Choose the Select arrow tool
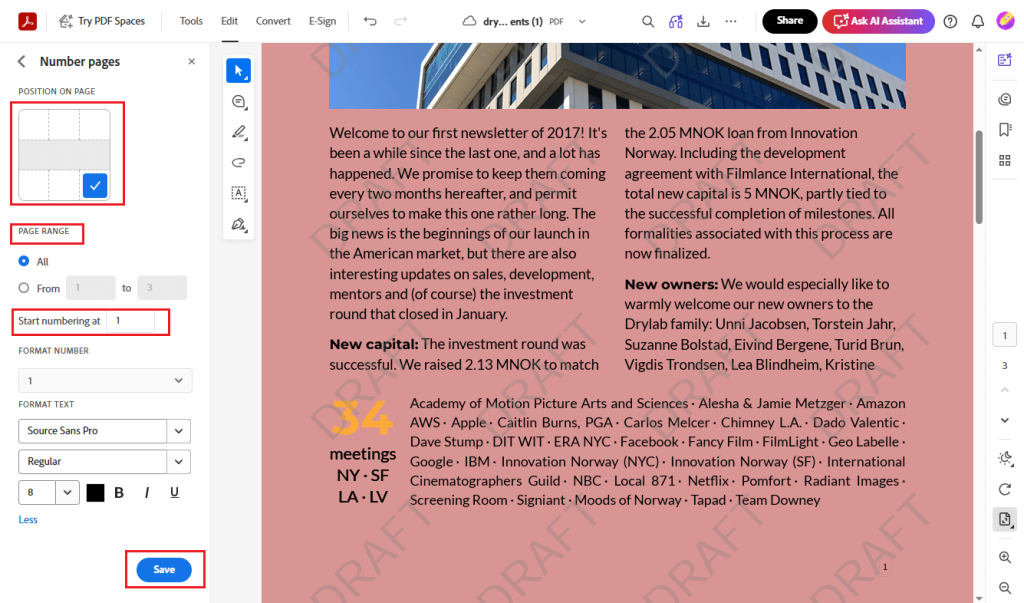1024x603 pixels. pos(238,71)
